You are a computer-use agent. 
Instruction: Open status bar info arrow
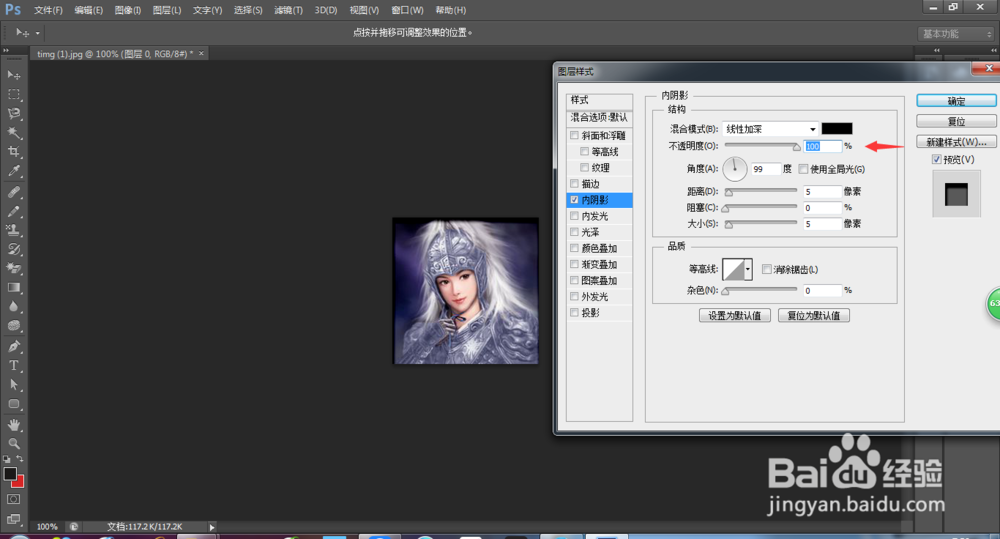(x=212, y=527)
